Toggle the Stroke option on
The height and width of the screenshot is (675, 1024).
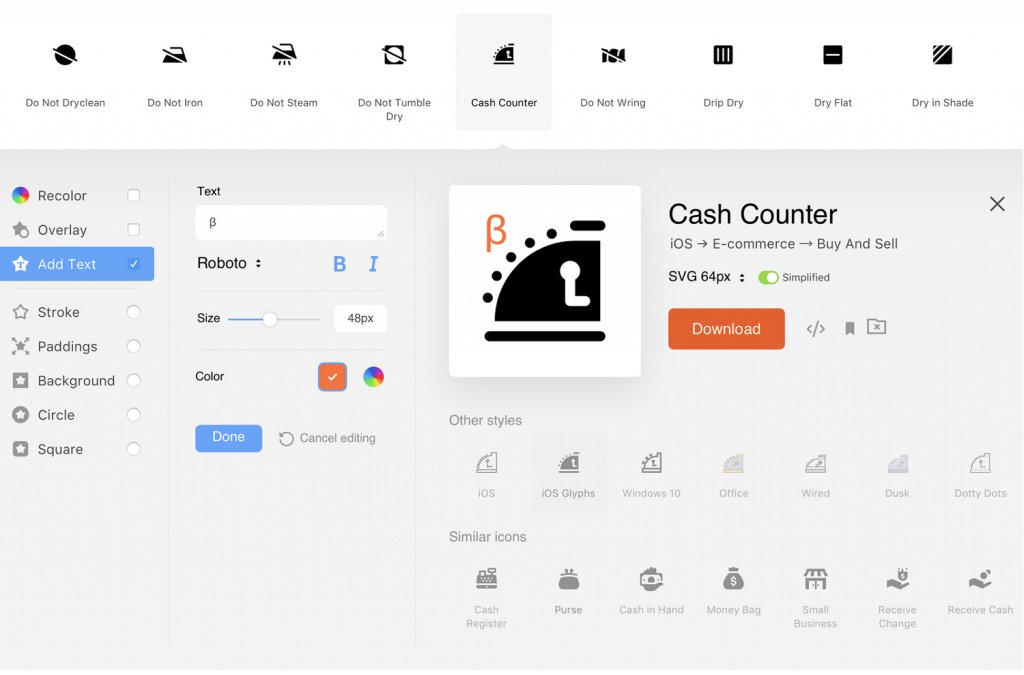point(133,312)
